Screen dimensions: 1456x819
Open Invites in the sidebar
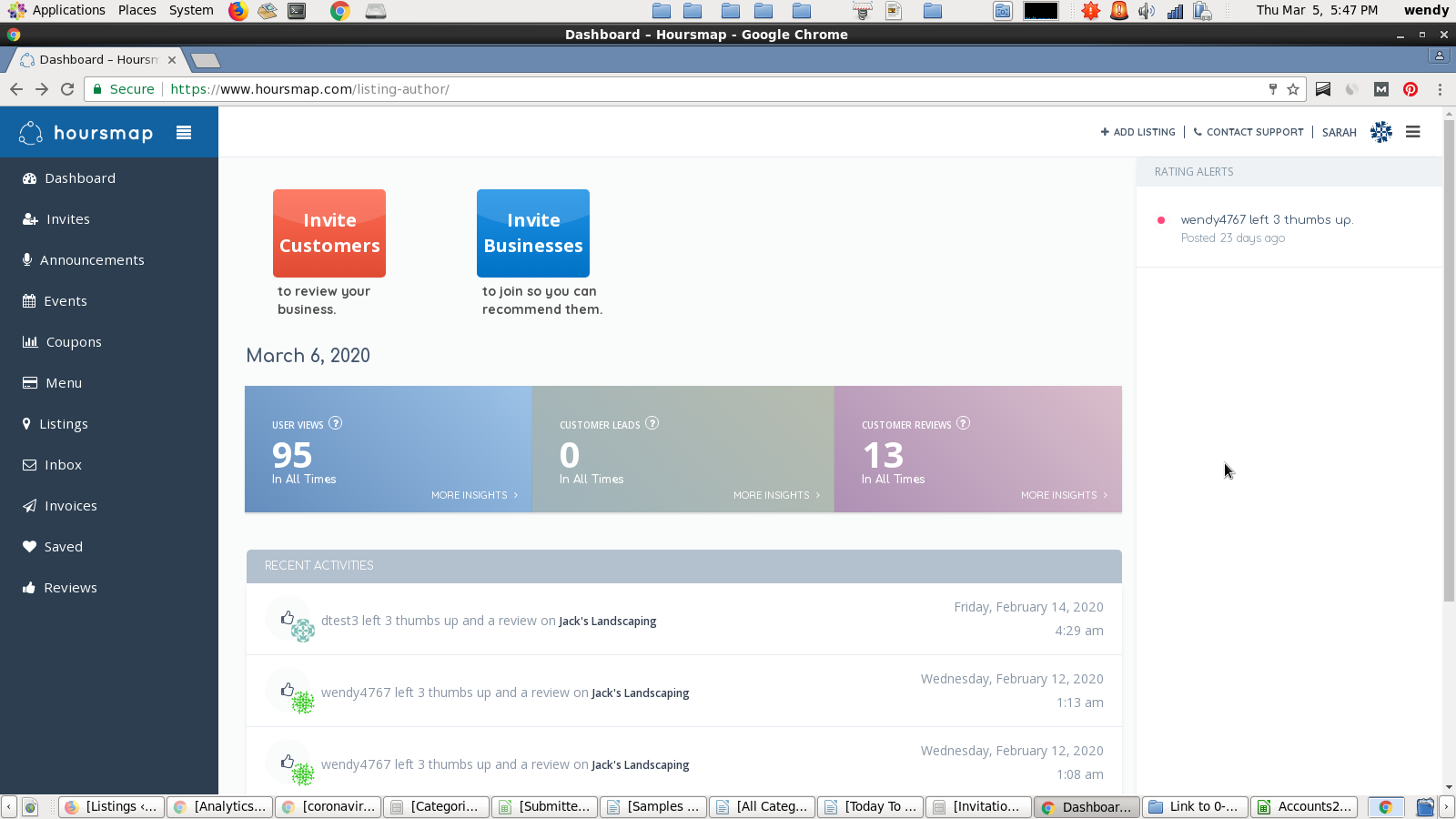click(x=56, y=219)
